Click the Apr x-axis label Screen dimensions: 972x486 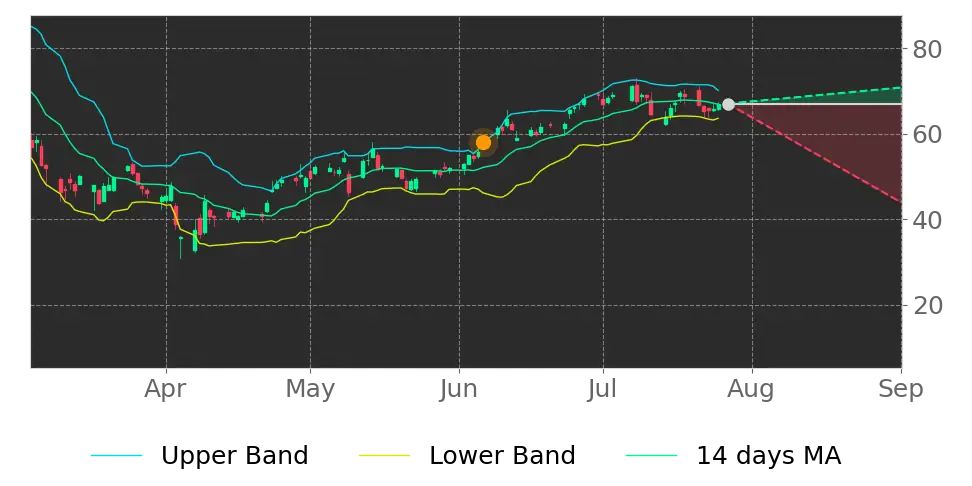click(166, 389)
